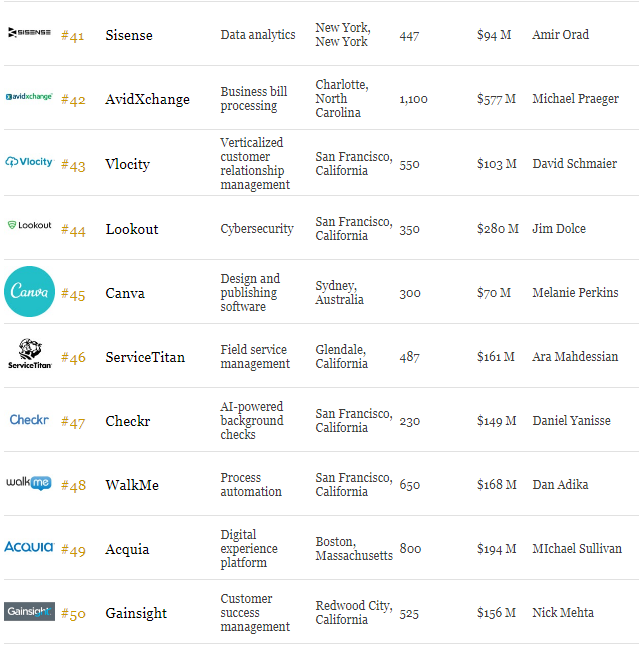Image resolution: width=640 pixels, height=645 pixels.
Task: Select CEO name Melanie Perkins
Action: point(575,292)
